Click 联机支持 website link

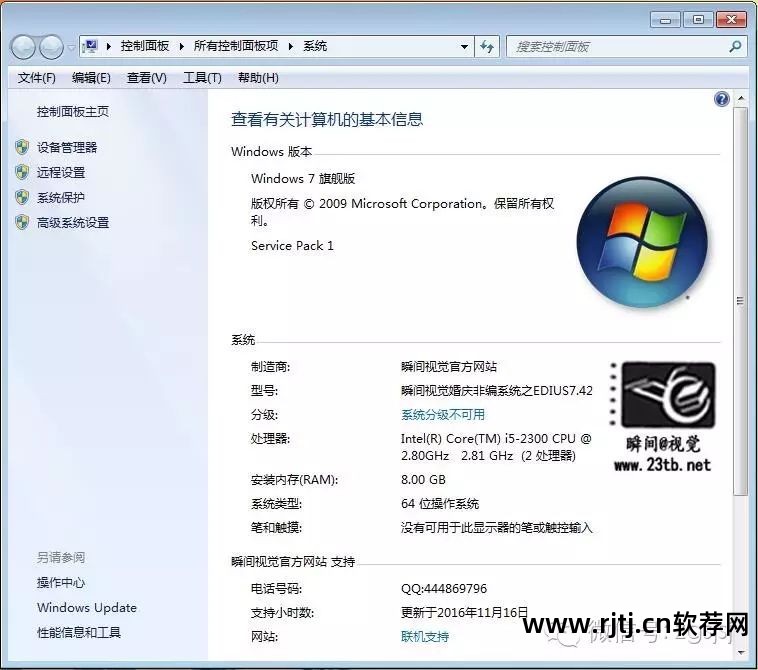click(x=425, y=637)
